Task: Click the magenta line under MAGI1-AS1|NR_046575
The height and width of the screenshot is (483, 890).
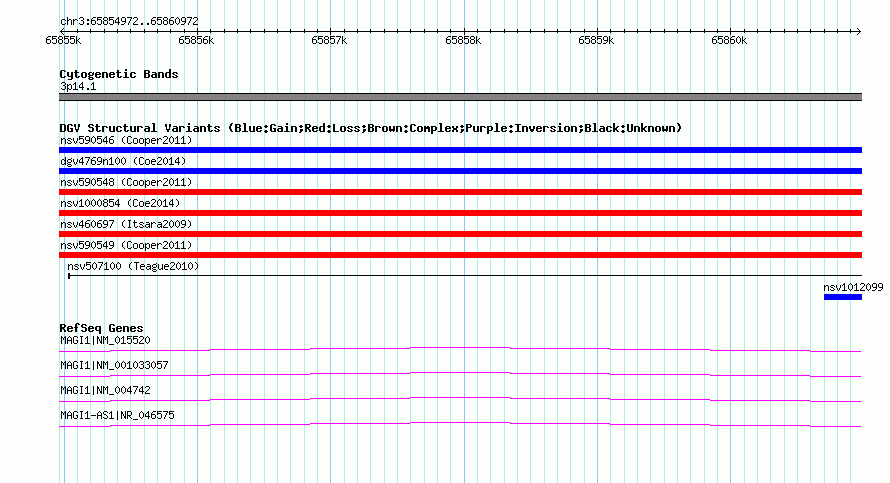Action: click(460, 425)
